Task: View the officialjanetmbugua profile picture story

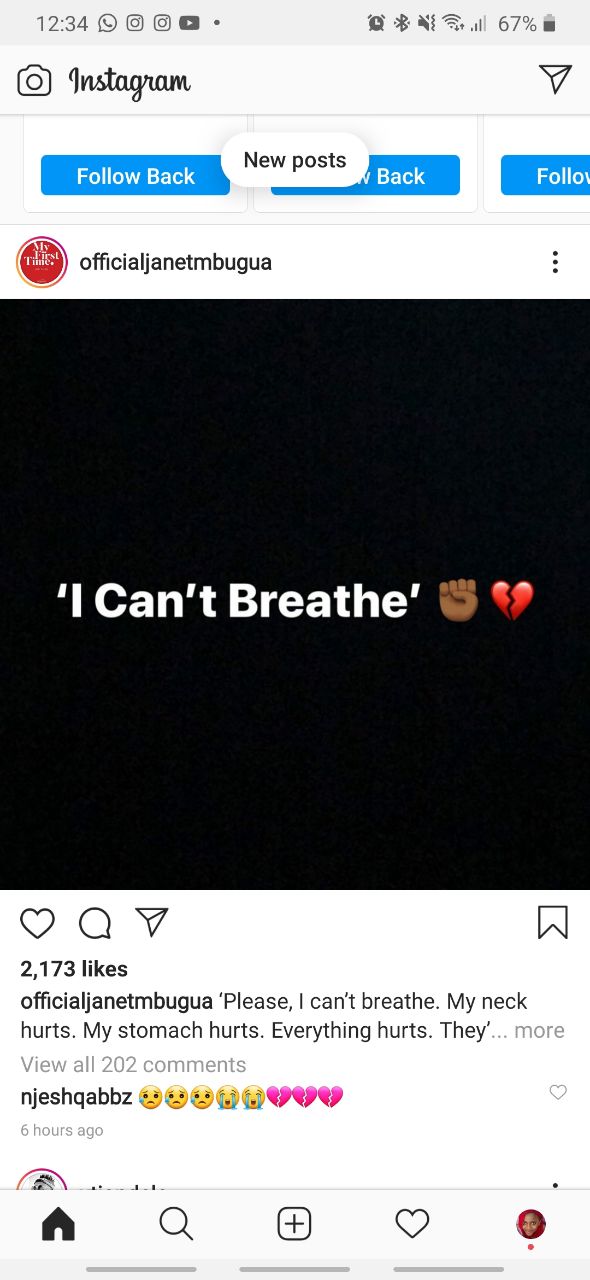Action: [x=42, y=263]
